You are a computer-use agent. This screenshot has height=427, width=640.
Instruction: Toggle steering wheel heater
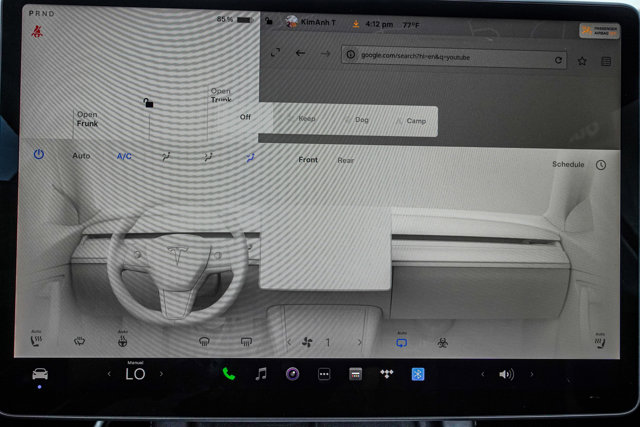pos(122,341)
